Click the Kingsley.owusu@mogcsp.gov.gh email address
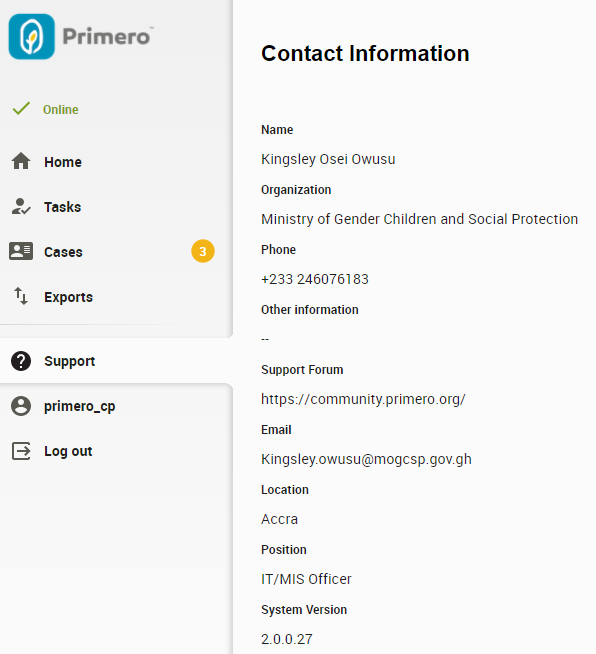Screen dimensions: 596x654 point(366,459)
